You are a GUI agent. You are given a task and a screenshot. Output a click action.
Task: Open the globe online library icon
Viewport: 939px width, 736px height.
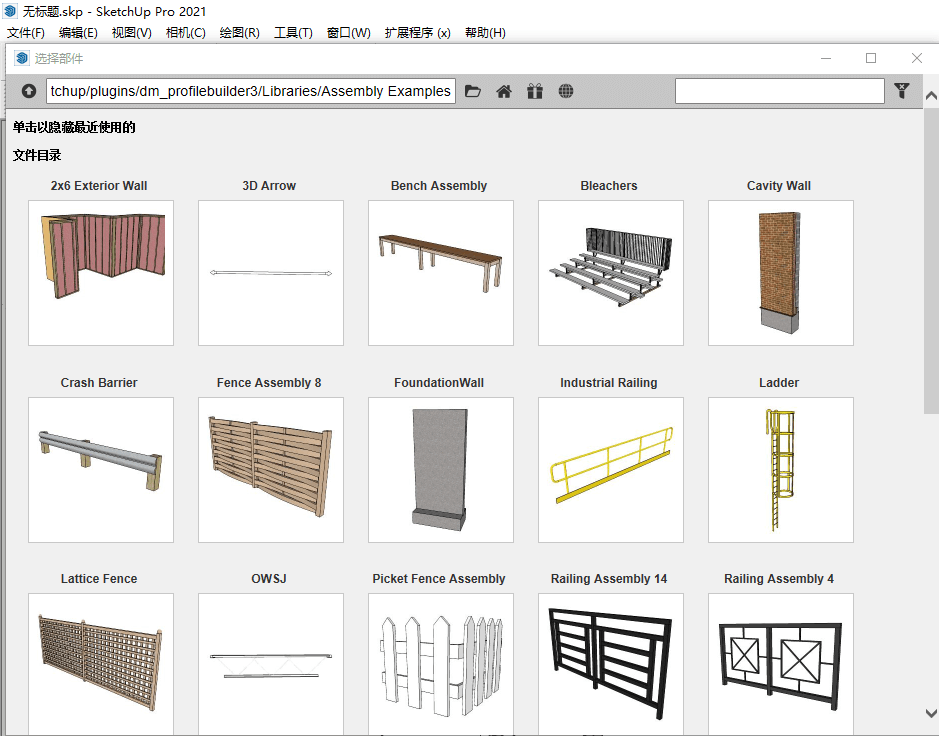pos(566,91)
